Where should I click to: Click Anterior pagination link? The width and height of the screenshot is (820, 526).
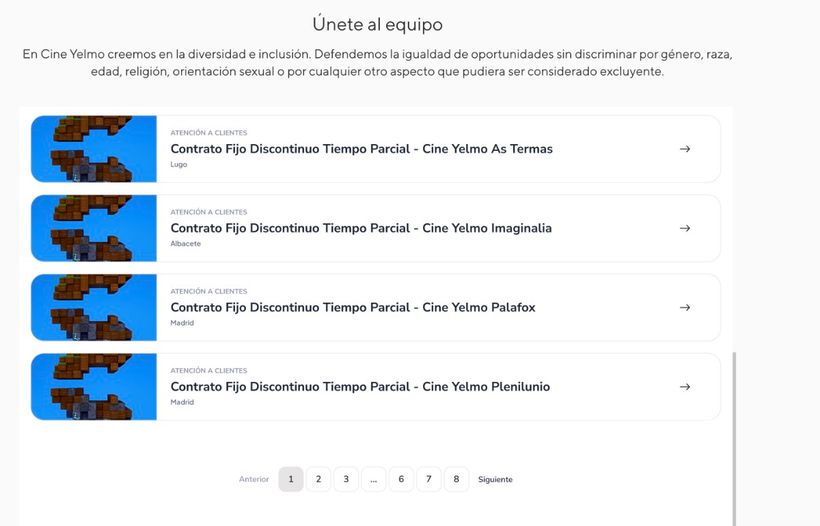(254, 479)
